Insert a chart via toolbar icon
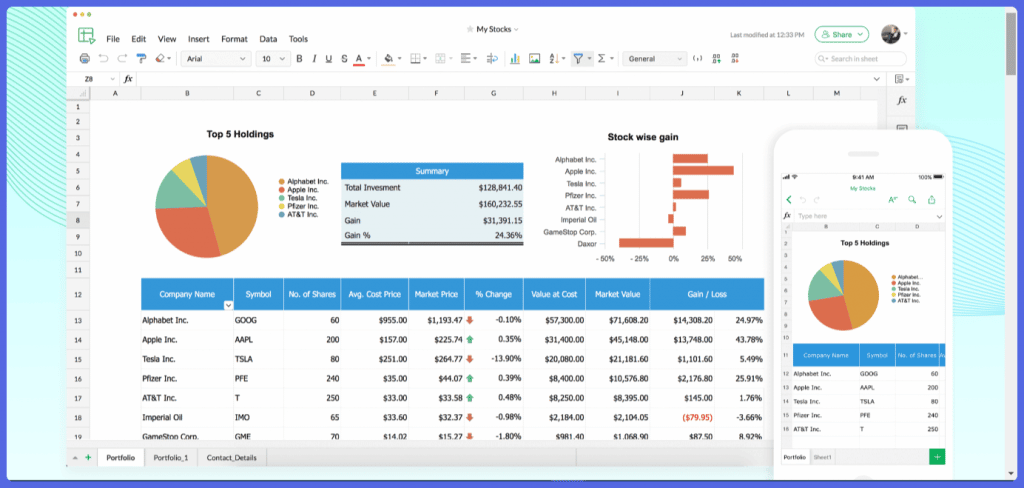1024x488 pixels. [515, 59]
